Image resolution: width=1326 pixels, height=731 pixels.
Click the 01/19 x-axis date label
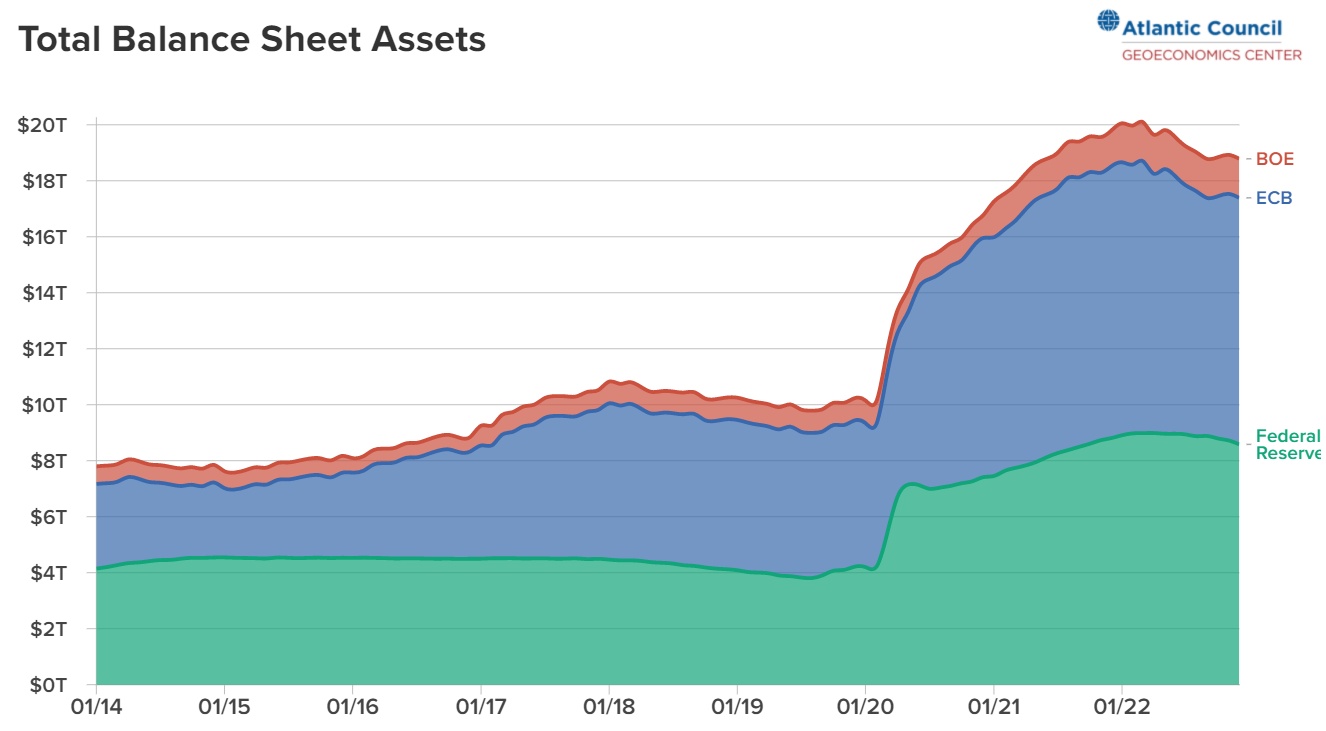tap(737, 706)
